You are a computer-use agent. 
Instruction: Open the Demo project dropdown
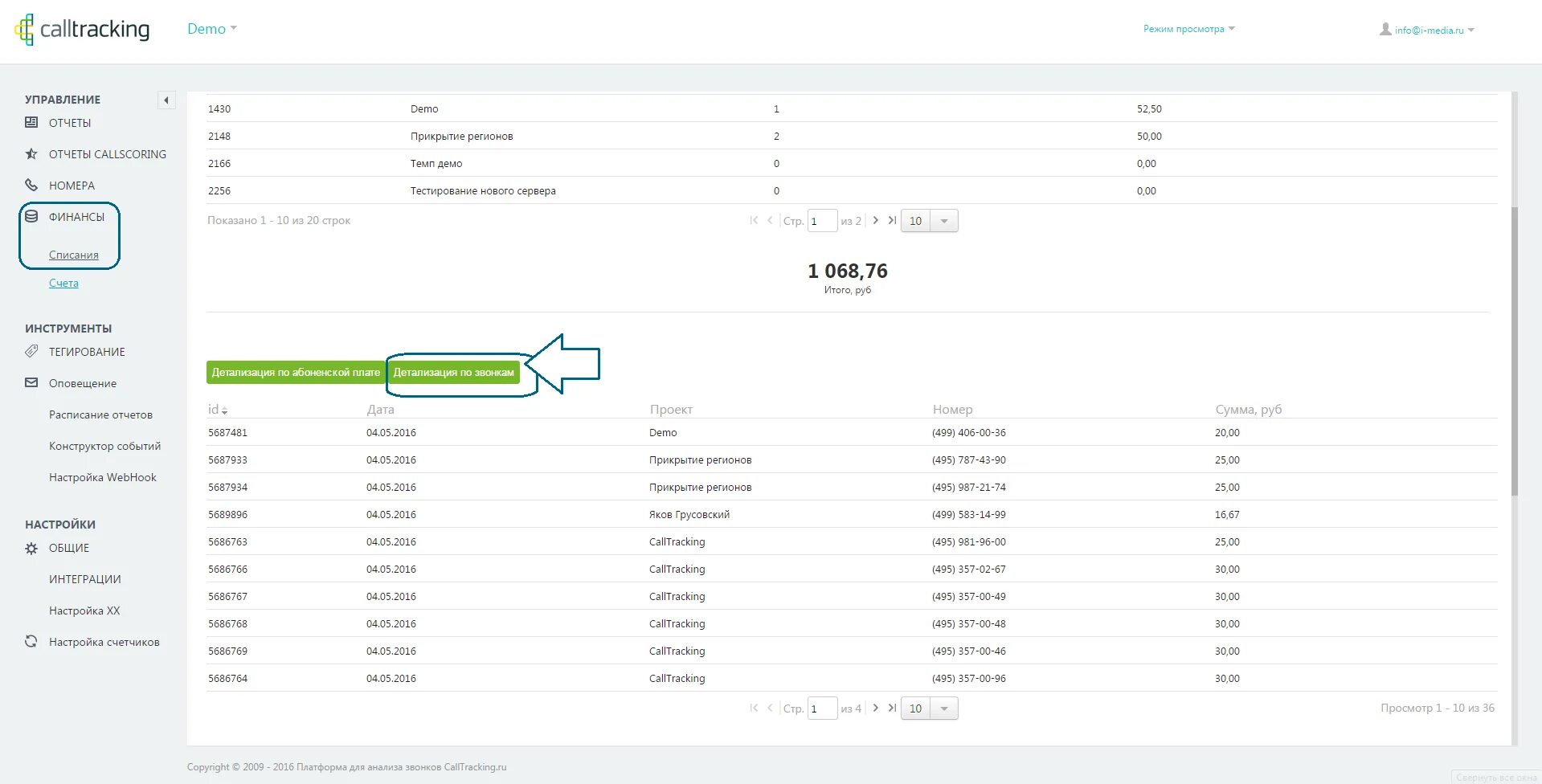(x=212, y=29)
